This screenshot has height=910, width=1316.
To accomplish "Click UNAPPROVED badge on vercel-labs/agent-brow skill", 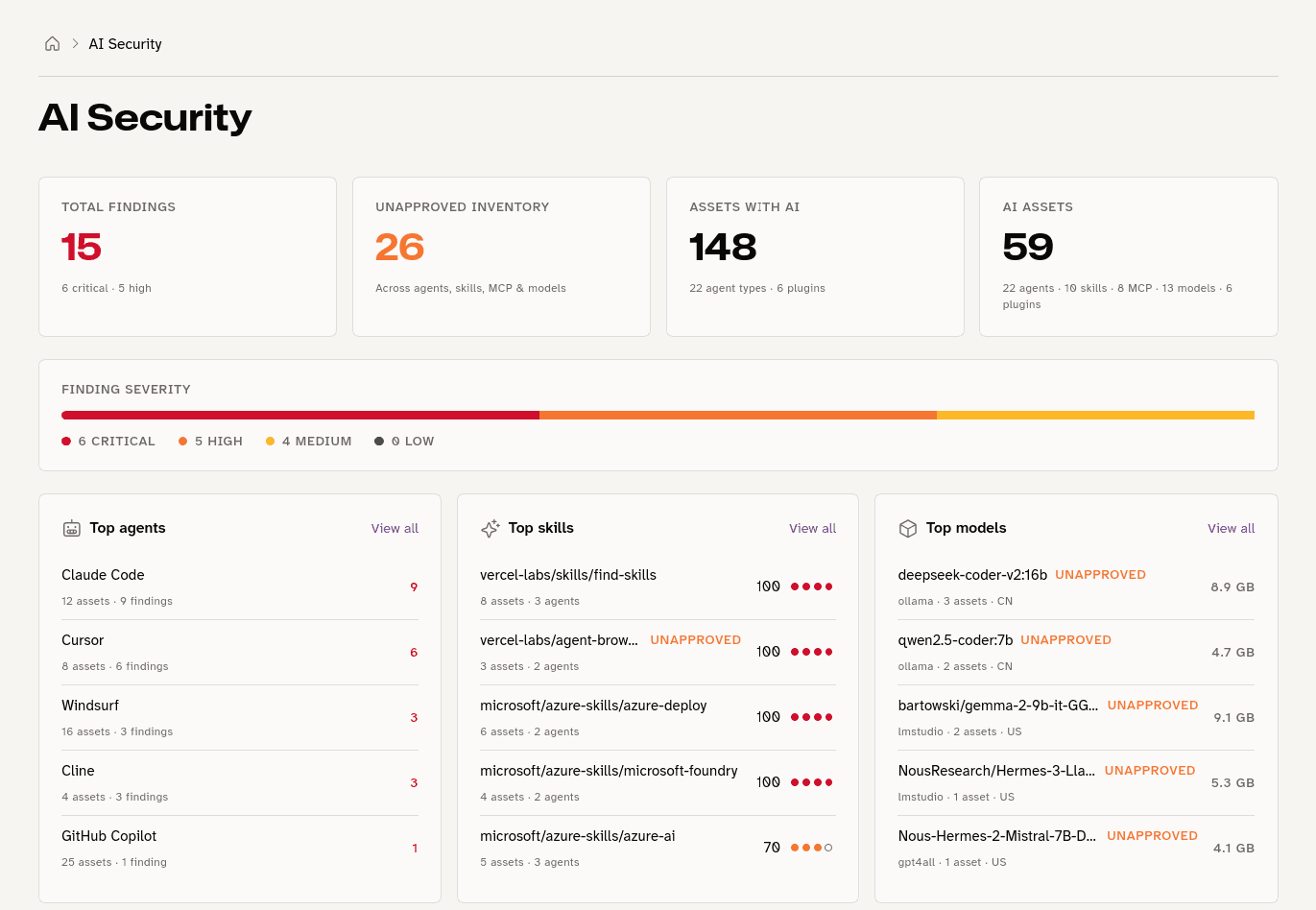I will click(696, 640).
